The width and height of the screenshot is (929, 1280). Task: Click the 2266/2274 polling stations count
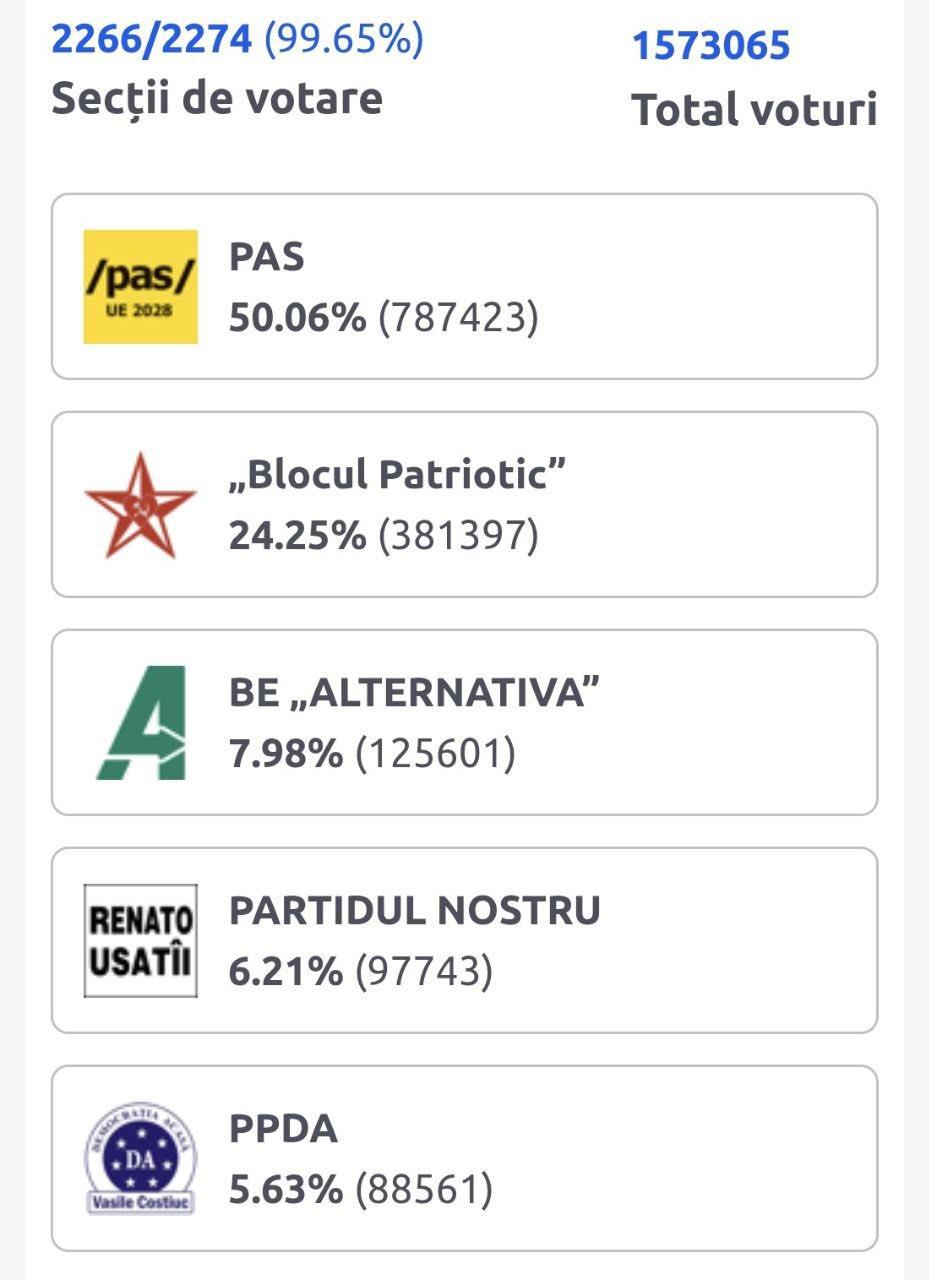152,40
